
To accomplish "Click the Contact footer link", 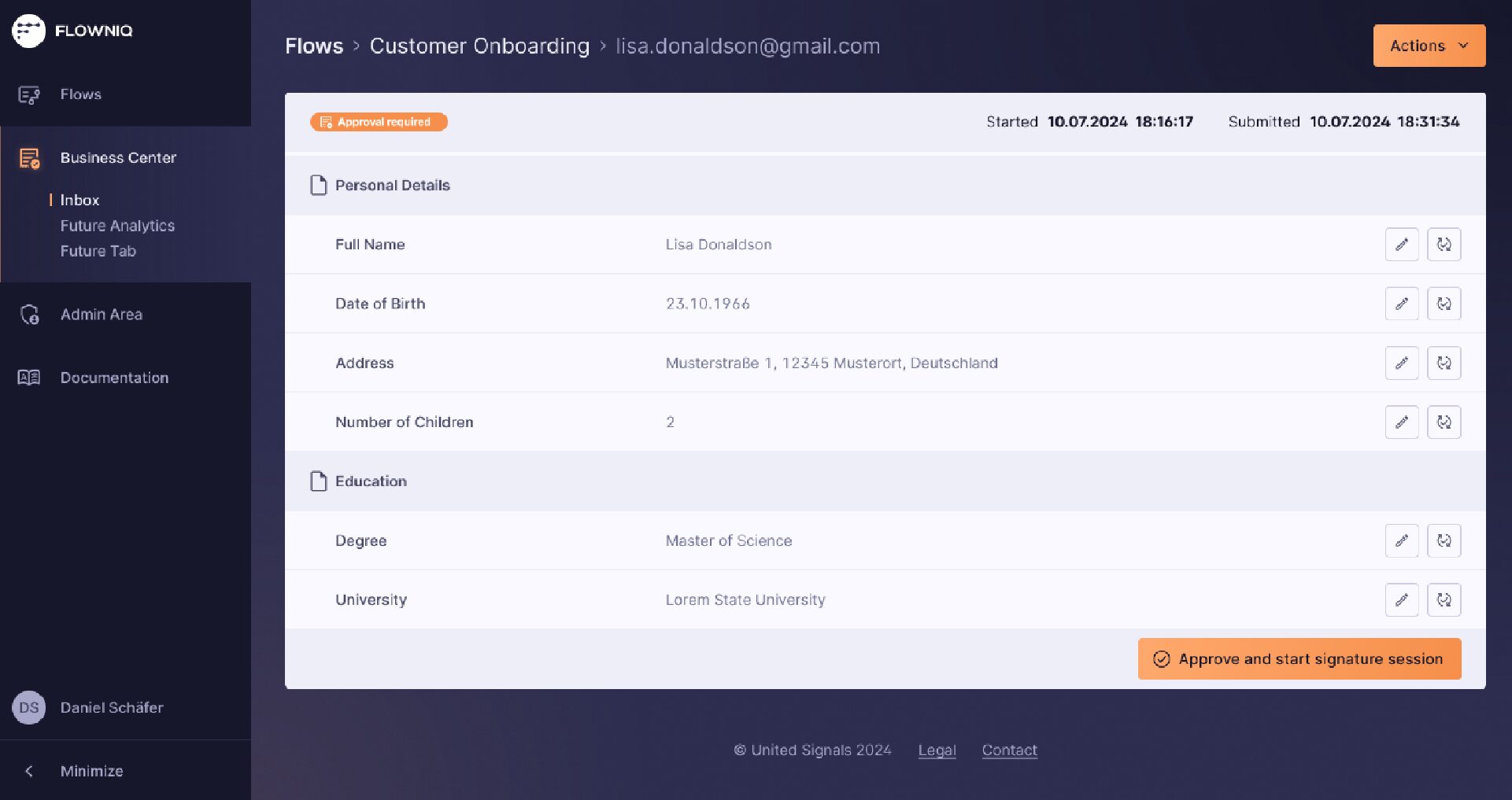I will [x=1009, y=750].
